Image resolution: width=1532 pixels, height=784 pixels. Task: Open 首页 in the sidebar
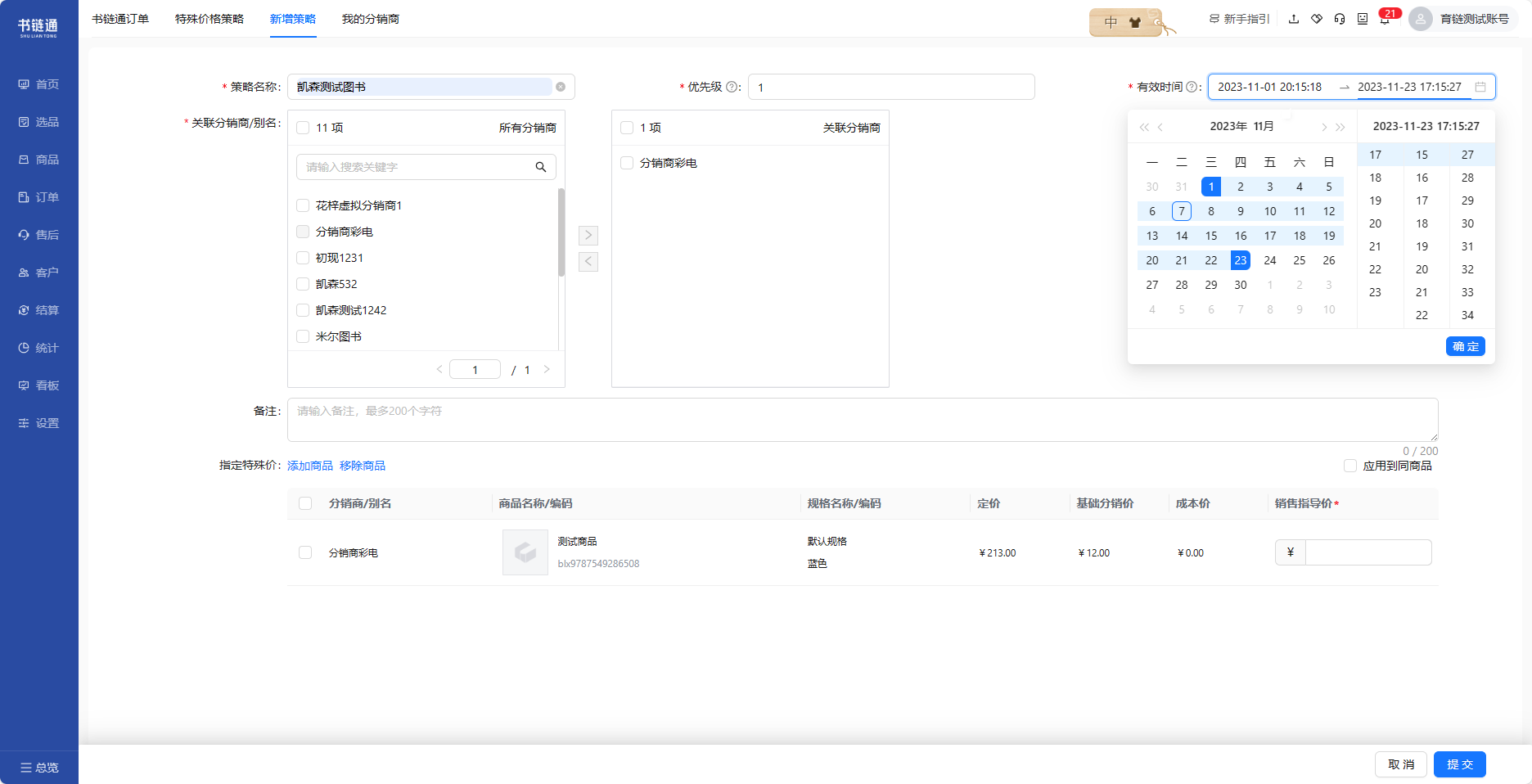click(38, 84)
